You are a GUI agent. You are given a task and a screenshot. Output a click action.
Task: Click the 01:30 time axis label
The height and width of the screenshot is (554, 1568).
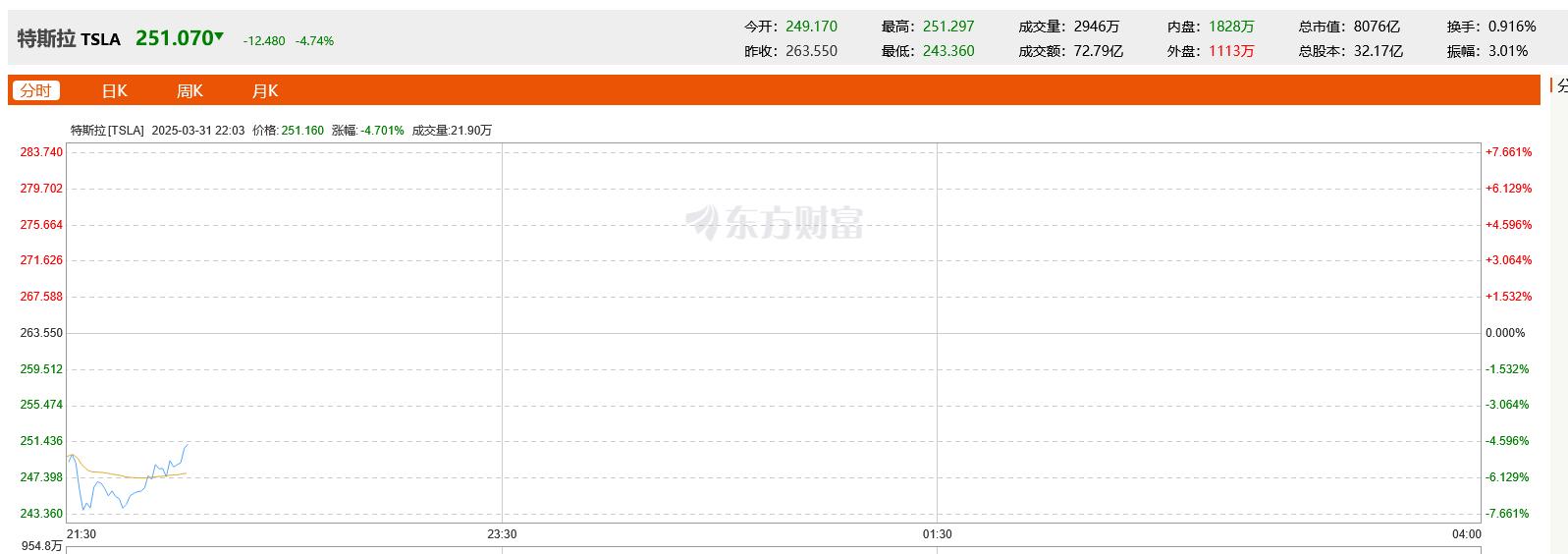point(937,534)
